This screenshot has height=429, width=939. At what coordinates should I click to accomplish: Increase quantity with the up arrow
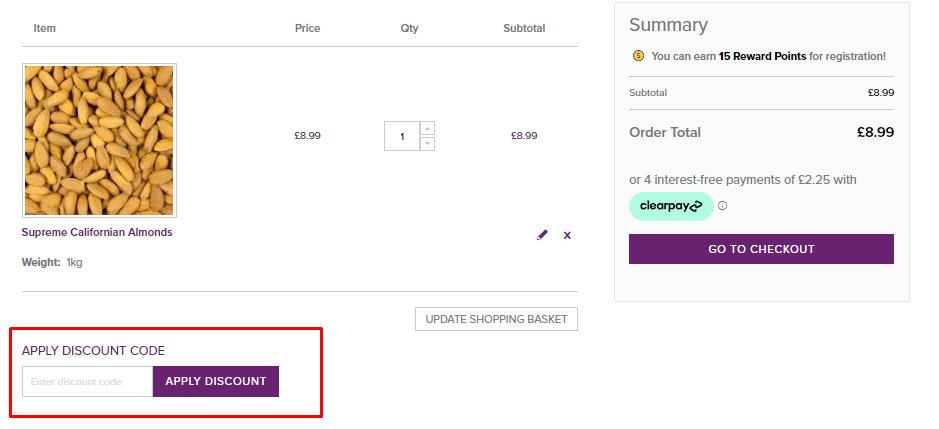point(427,128)
